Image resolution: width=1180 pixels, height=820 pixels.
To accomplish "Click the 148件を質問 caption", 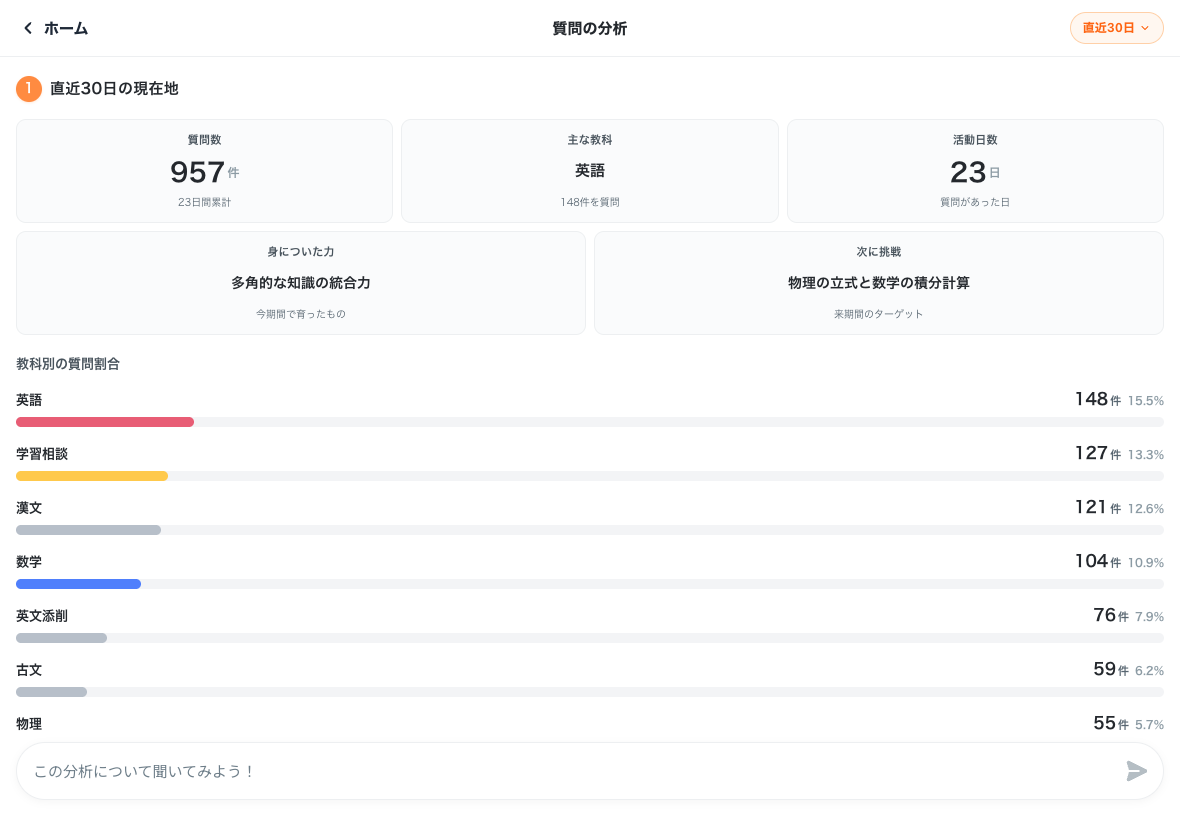I will pyautogui.click(x=590, y=202).
